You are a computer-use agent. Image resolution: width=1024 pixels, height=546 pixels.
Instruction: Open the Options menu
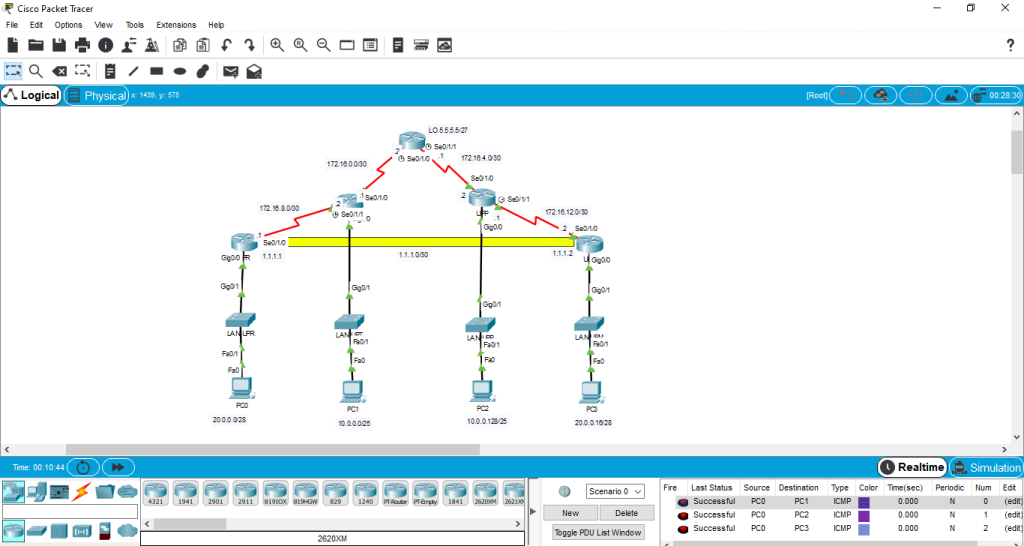coord(69,25)
